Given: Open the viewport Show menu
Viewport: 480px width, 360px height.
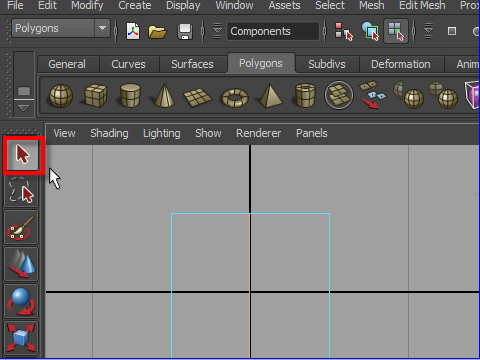Looking at the screenshot, I should [x=208, y=133].
